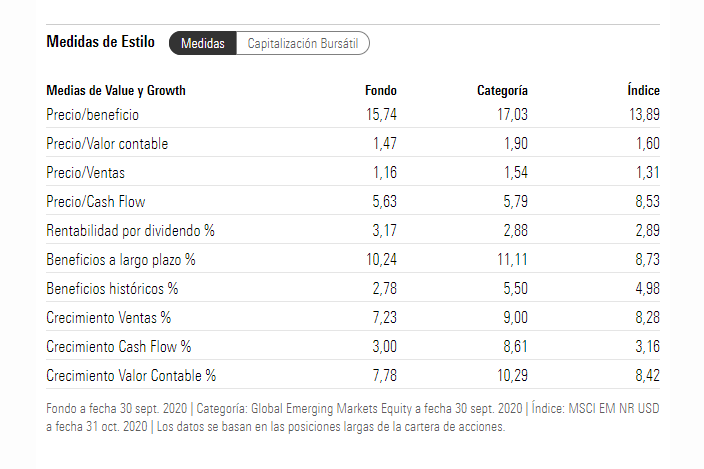Select the Precio/Valor contable row label

click(x=107, y=144)
